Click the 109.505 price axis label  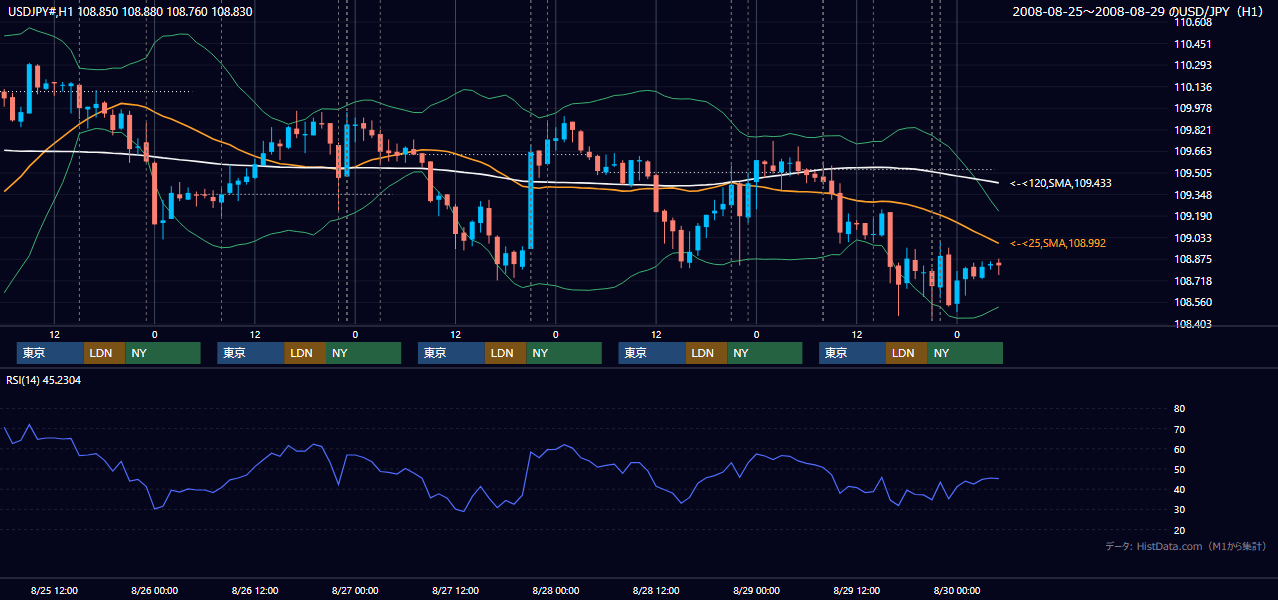[x=1193, y=173]
